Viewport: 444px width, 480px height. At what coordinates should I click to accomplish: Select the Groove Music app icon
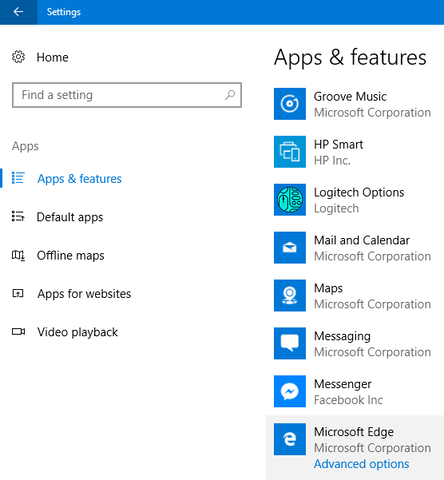290,104
